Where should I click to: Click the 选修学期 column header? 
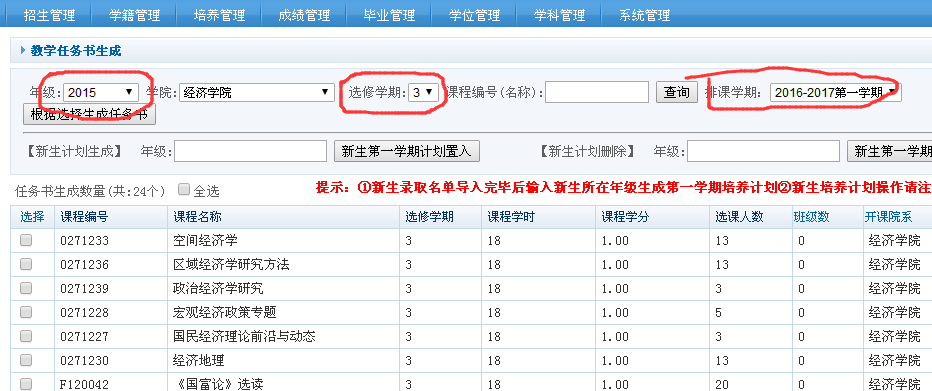(x=429, y=217)
